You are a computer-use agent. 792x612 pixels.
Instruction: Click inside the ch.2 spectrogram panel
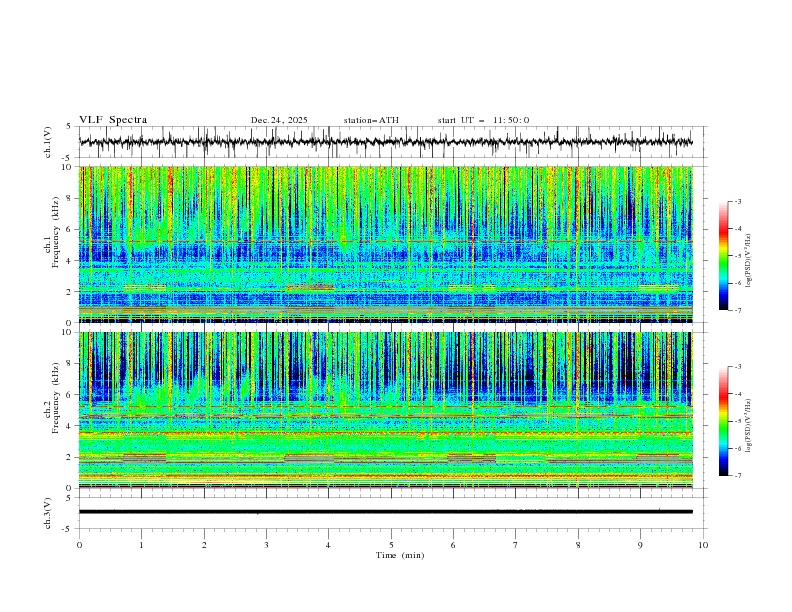coord(386,410)
